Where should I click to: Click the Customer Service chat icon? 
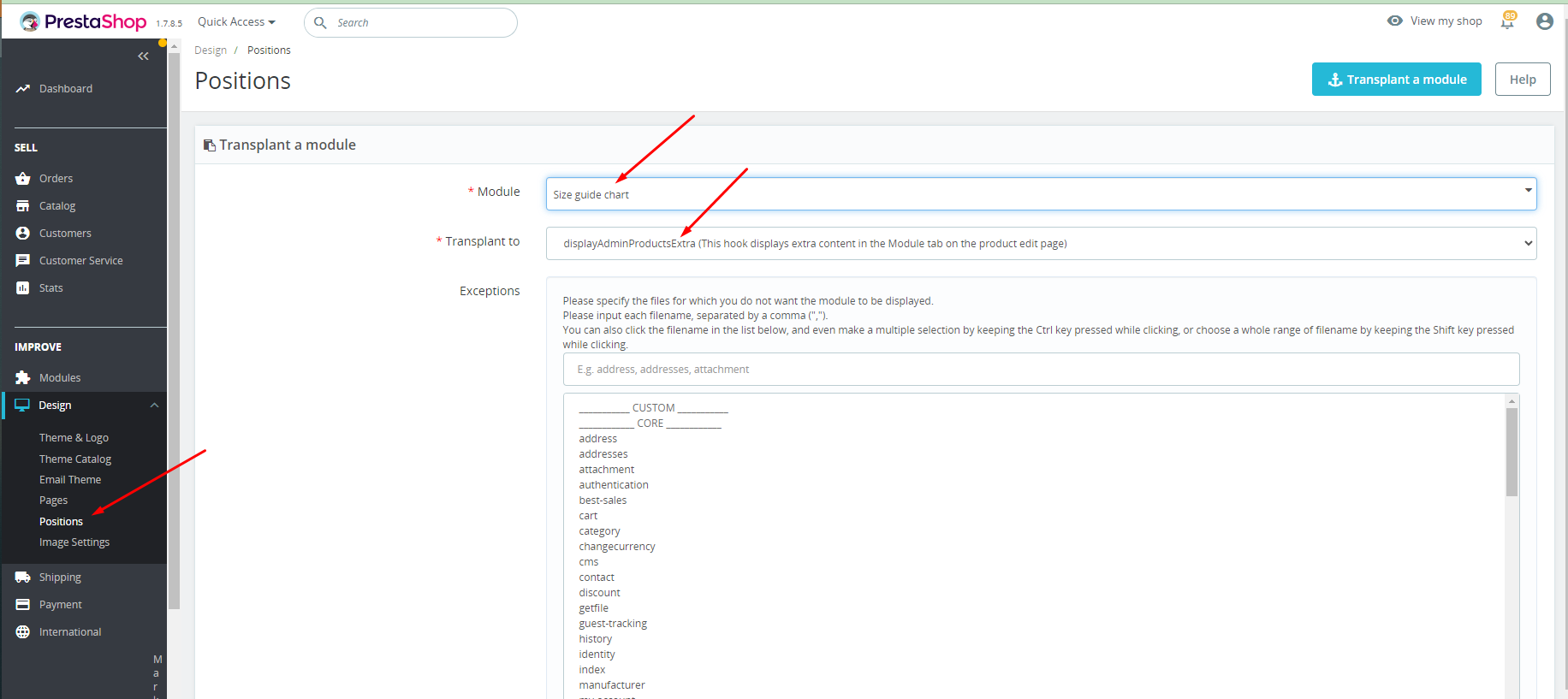(23, 261)
